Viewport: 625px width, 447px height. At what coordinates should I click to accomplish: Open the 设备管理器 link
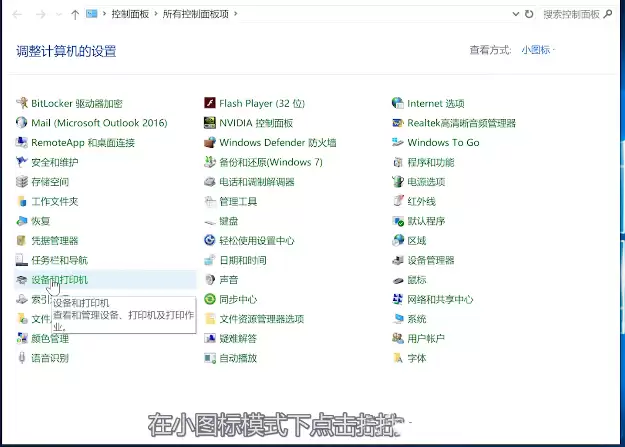[x=430, y=260]
